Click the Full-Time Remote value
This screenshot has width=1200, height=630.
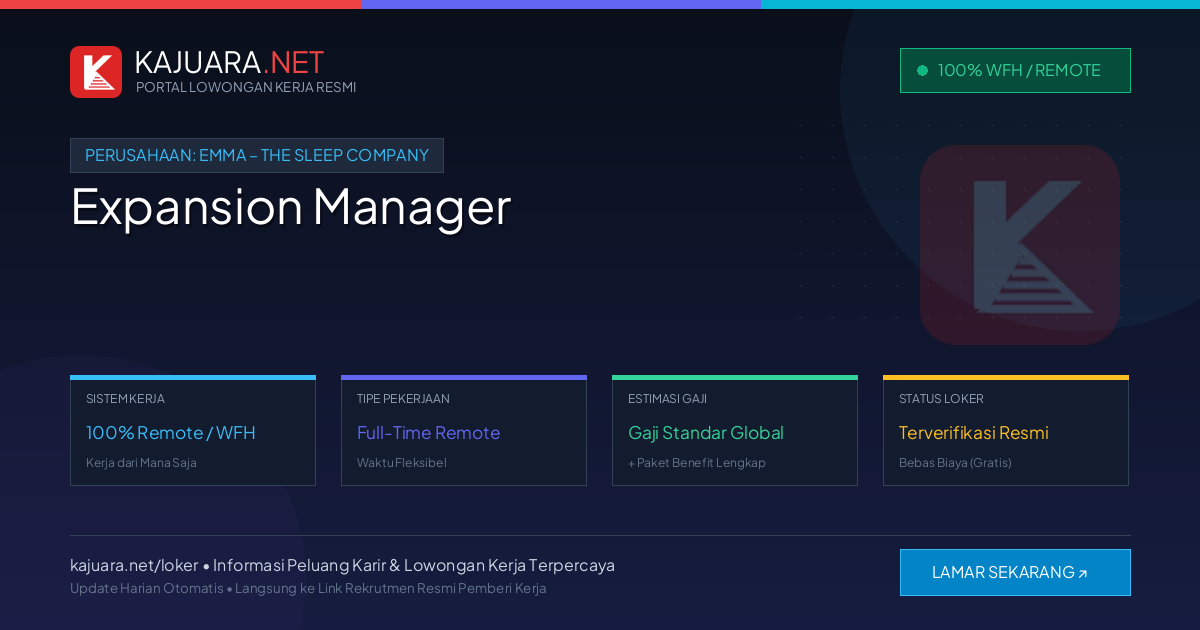[x=428, y=433]
